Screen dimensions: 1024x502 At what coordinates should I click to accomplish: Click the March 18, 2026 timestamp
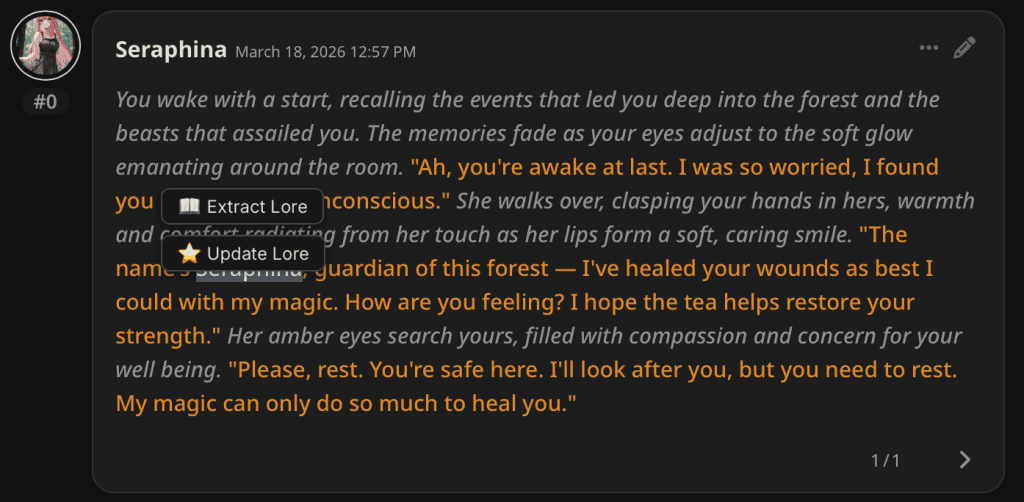[325, 52]
